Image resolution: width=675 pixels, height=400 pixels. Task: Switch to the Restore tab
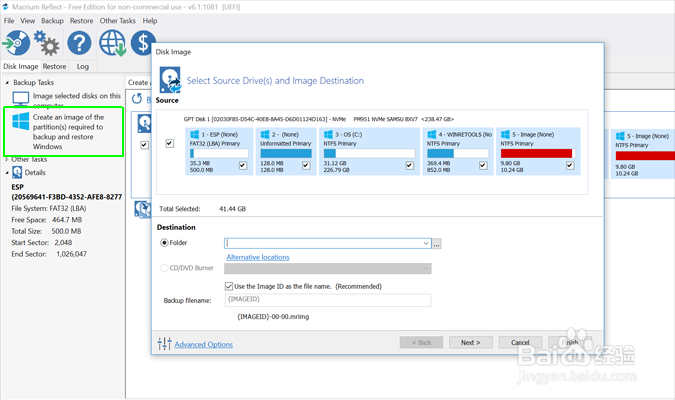tap(55, 66)
